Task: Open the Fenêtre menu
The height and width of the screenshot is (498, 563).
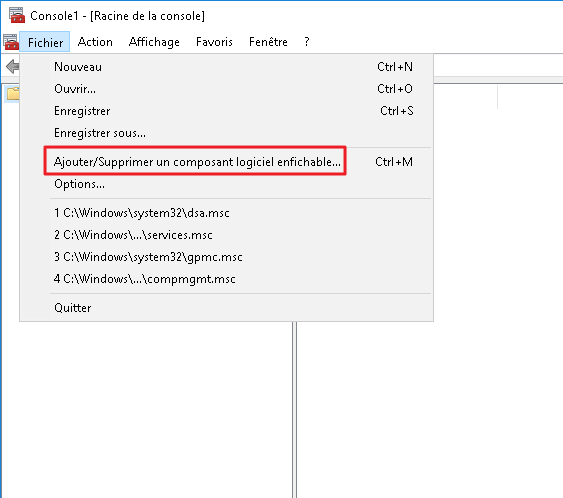Action: coord(268,42)
